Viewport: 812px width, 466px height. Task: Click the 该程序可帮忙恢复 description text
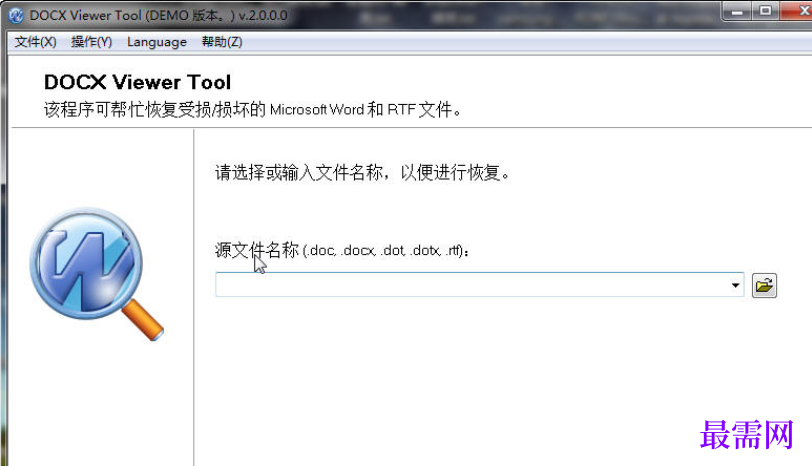pyautogui.click(x=252, y=109)
